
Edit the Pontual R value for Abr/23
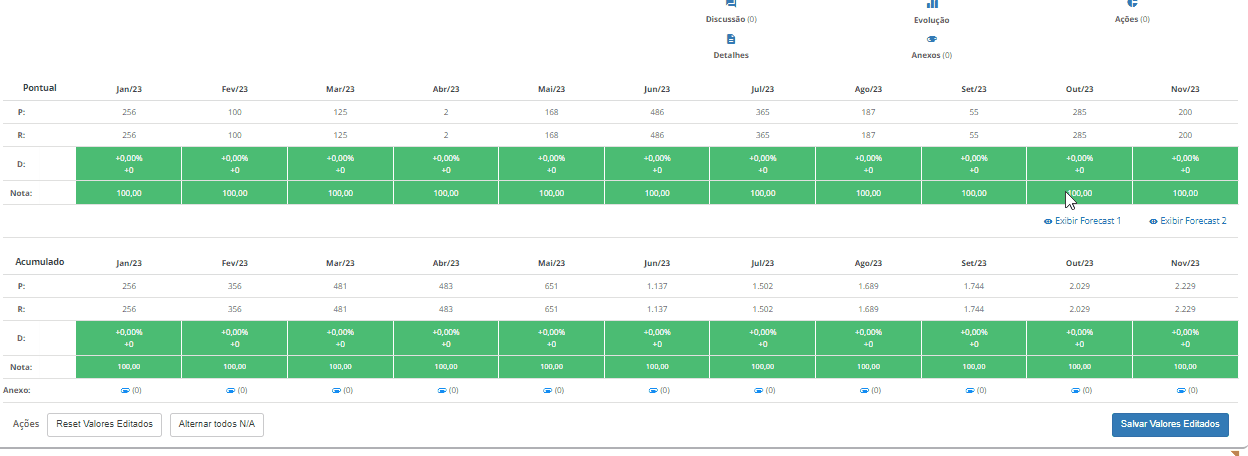[446, 135]
